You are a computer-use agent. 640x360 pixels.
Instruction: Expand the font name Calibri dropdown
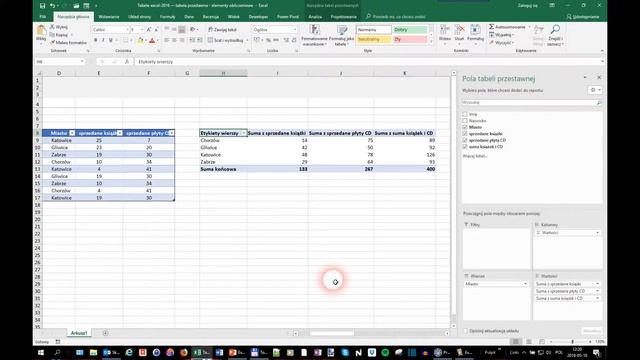pyautogui.click(x=127, y=30)
